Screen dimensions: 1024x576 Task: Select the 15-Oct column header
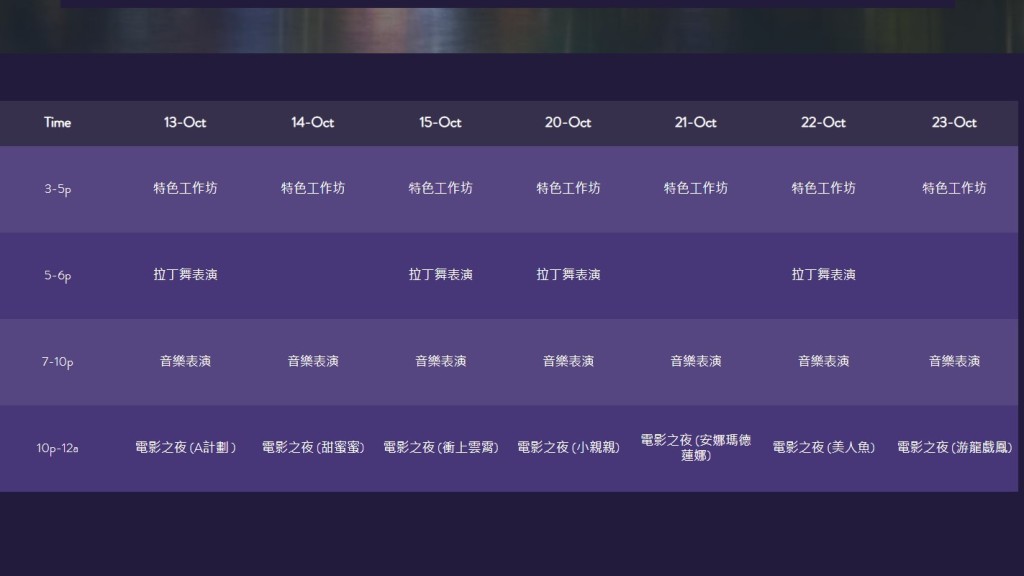pos(440,123)
